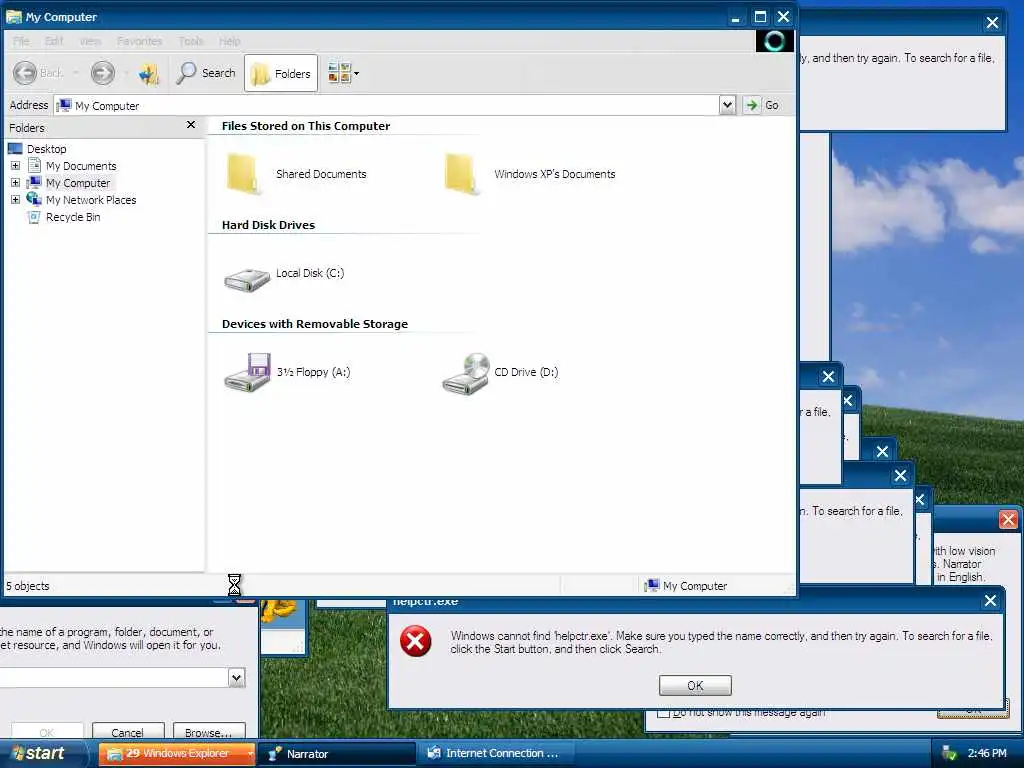Expand the My Network Places tree node
This screenshot has width=1024, height=768.
coord(15,200)
